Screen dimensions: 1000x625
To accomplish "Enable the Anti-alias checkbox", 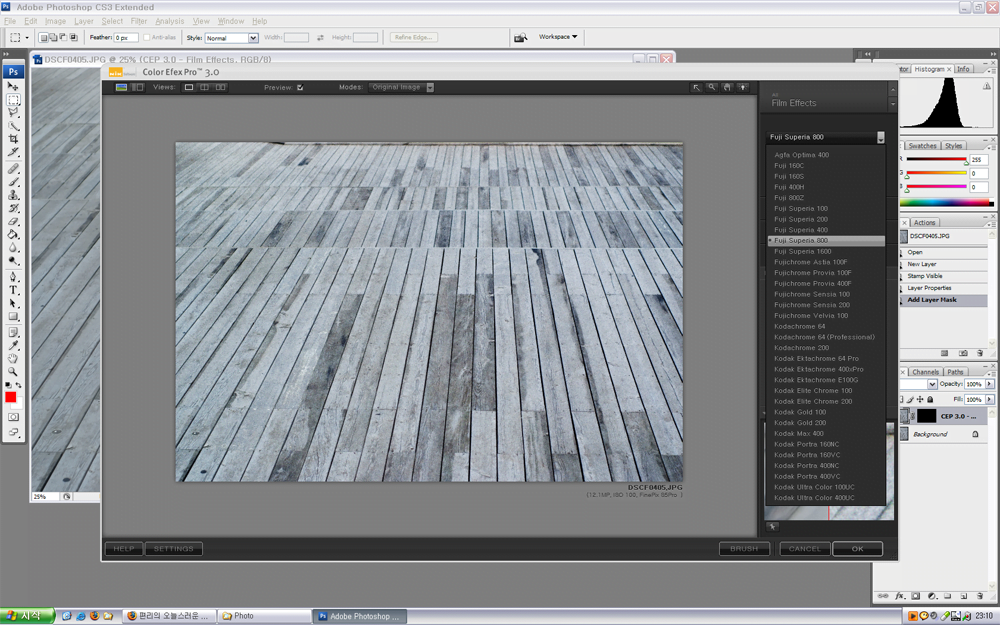I will coord(147,38).
